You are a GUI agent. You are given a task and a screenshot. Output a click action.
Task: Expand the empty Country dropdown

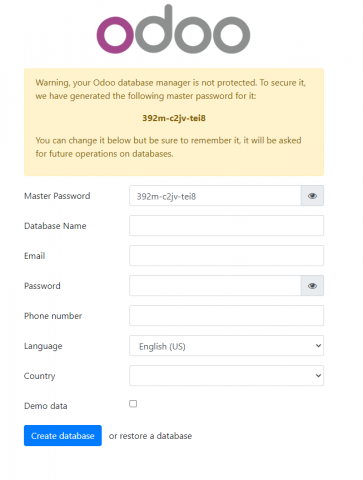point(227,376)
